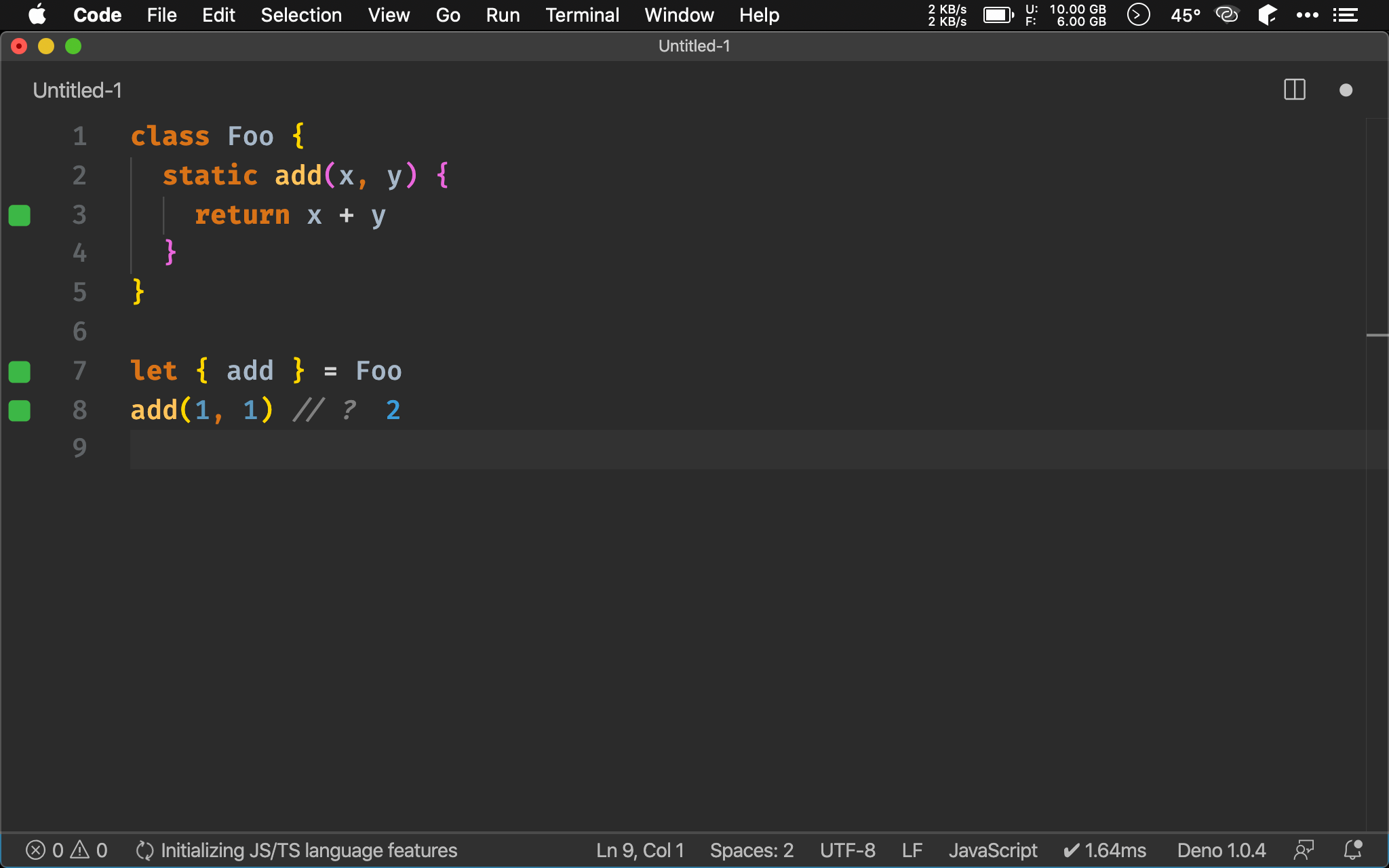Click the green coverage marker on line 3
The width and height of the screenshot is (1389, 868).
20,216
